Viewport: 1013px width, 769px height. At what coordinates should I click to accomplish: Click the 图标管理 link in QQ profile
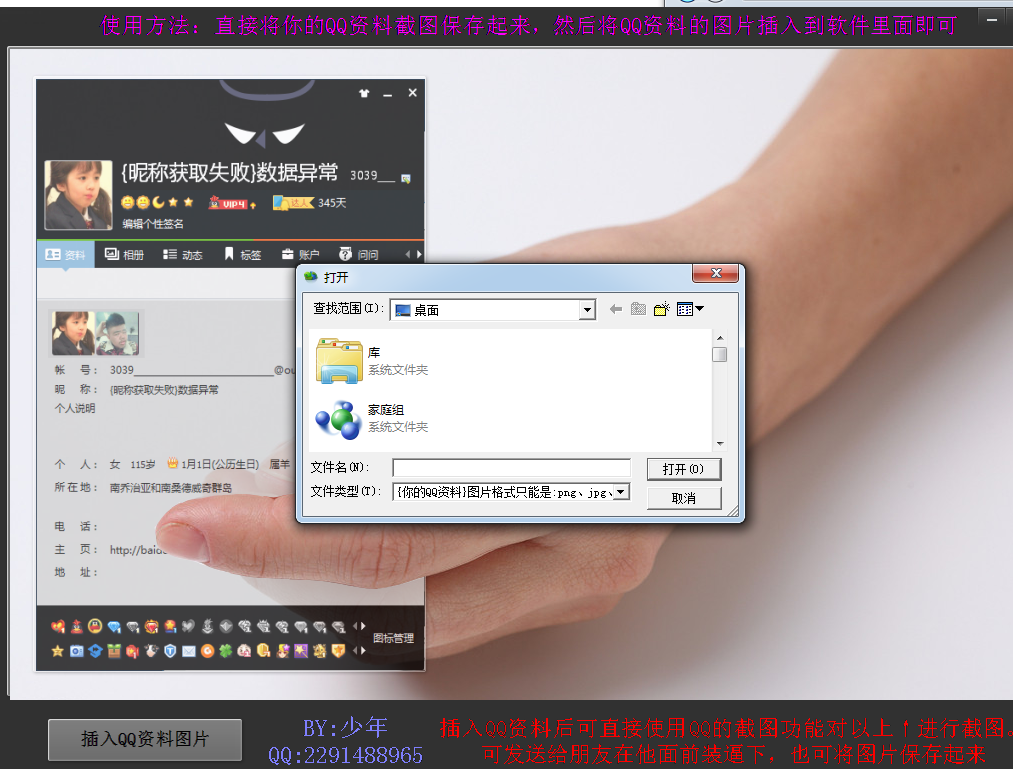pyautogui.click(x=393, y=638)
